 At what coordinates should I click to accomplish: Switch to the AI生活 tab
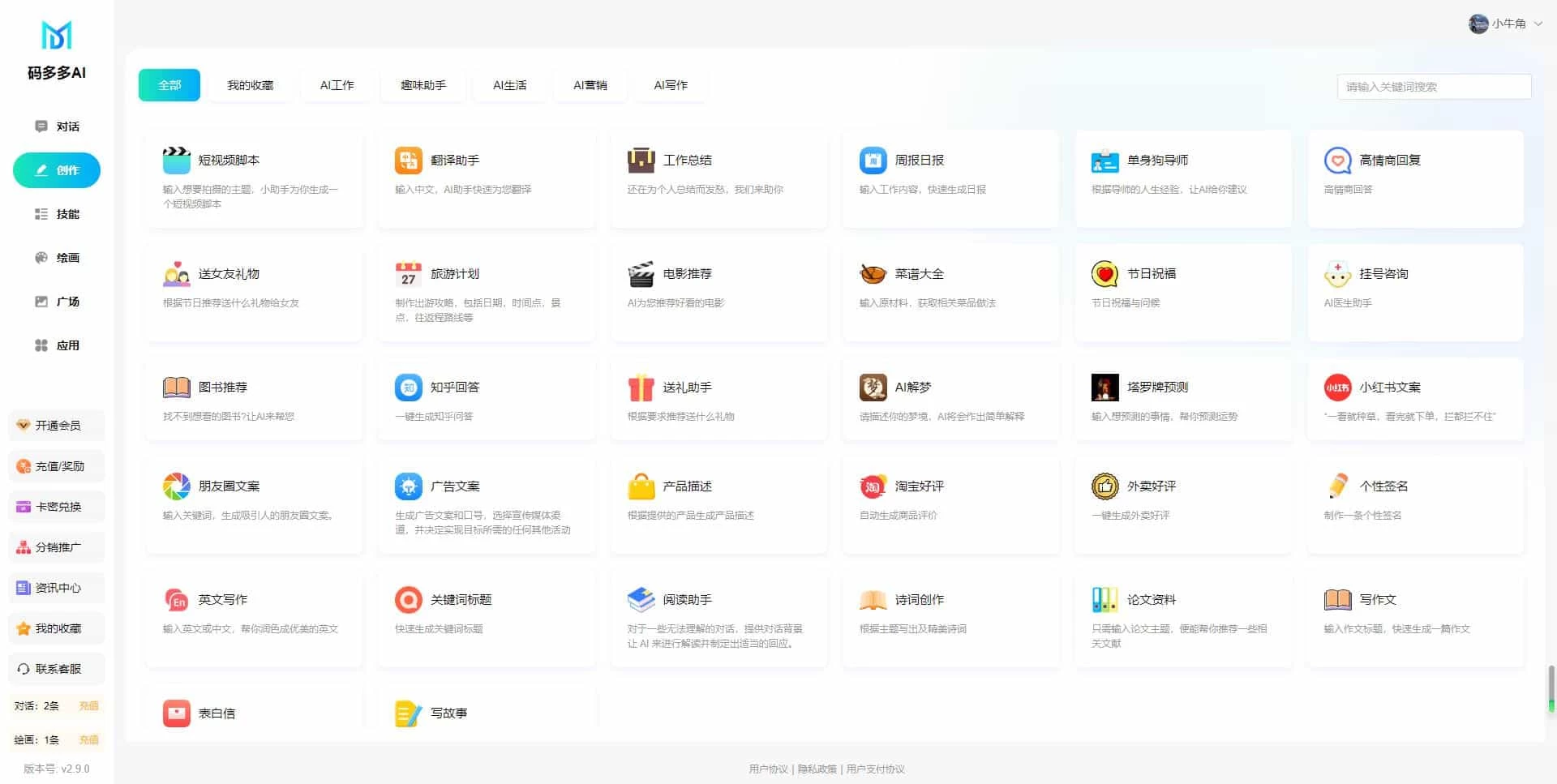(510, 85)
